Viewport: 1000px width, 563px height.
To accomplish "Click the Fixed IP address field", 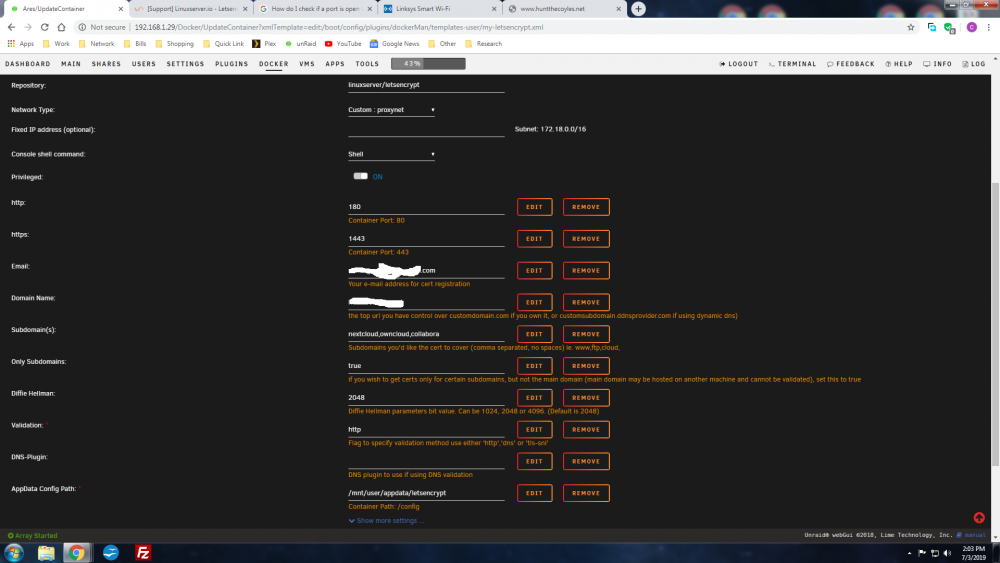I will coord(426,130).
